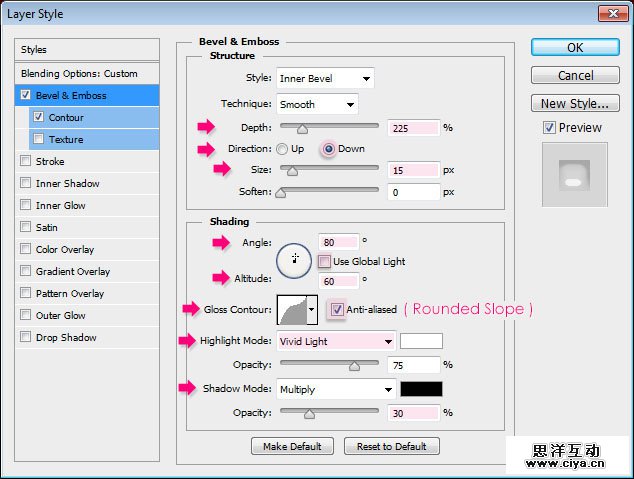Select the Down direction radio button
The width and height of the screenshot is (634, 479).
tap(327, 149)
